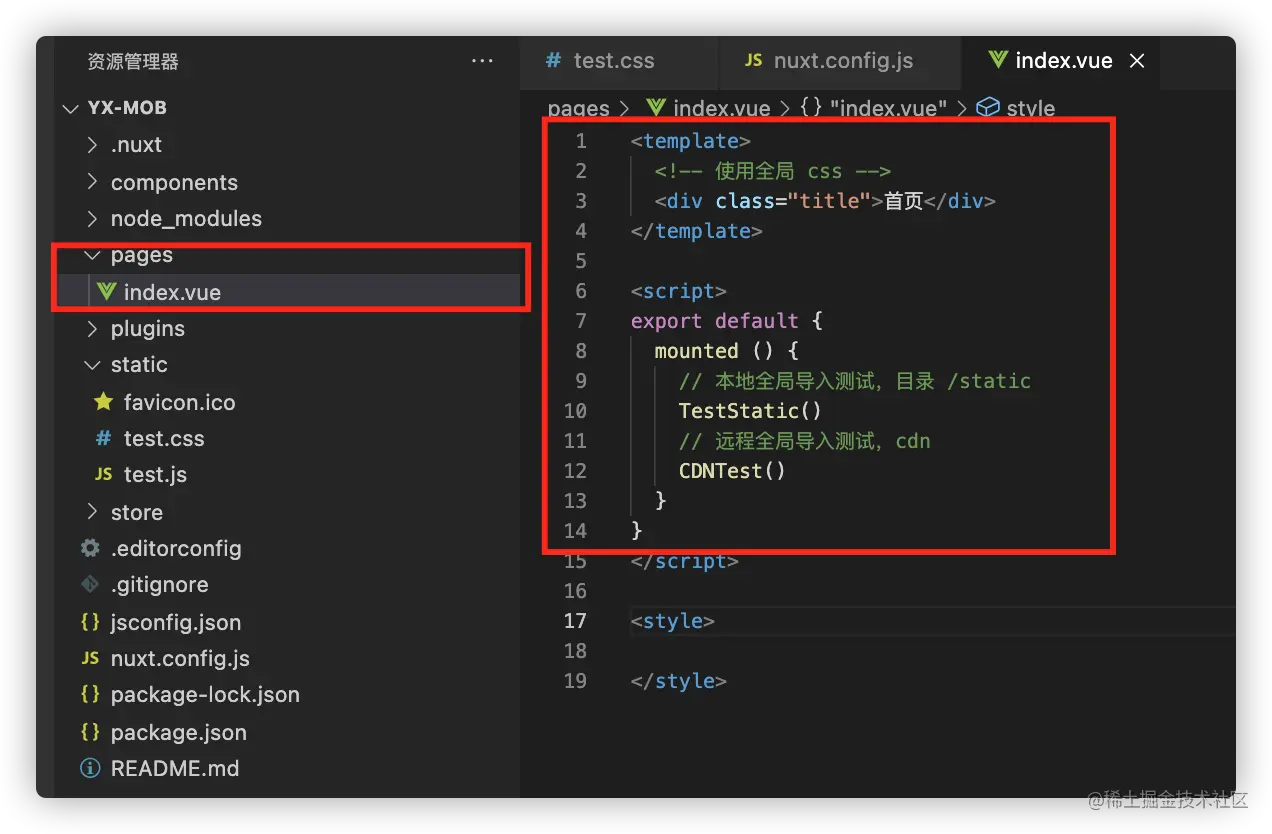Open the .gitignore file

[x=160, y=585]
